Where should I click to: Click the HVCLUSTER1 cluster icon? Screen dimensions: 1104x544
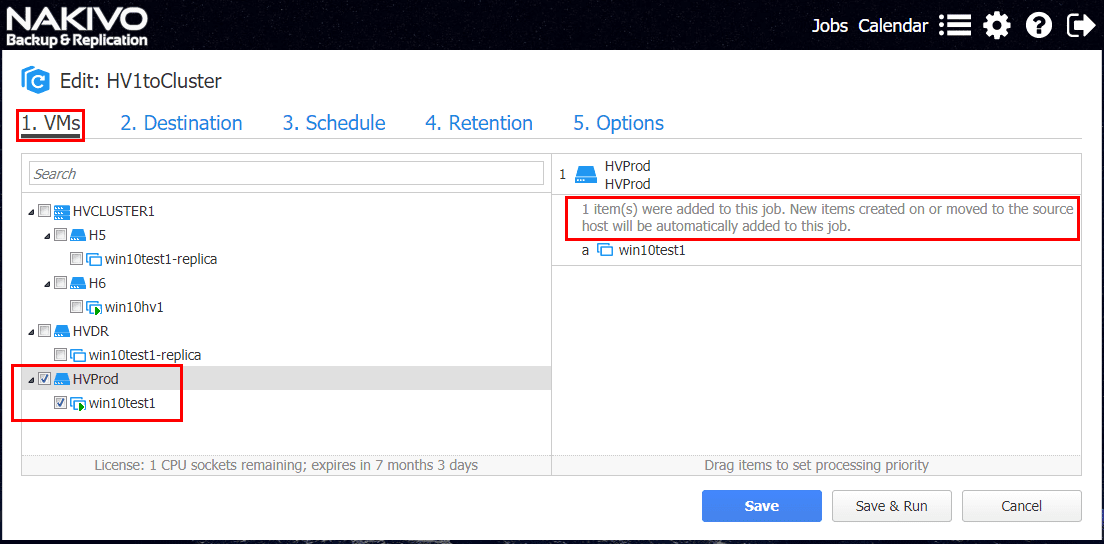pos(62,211)
